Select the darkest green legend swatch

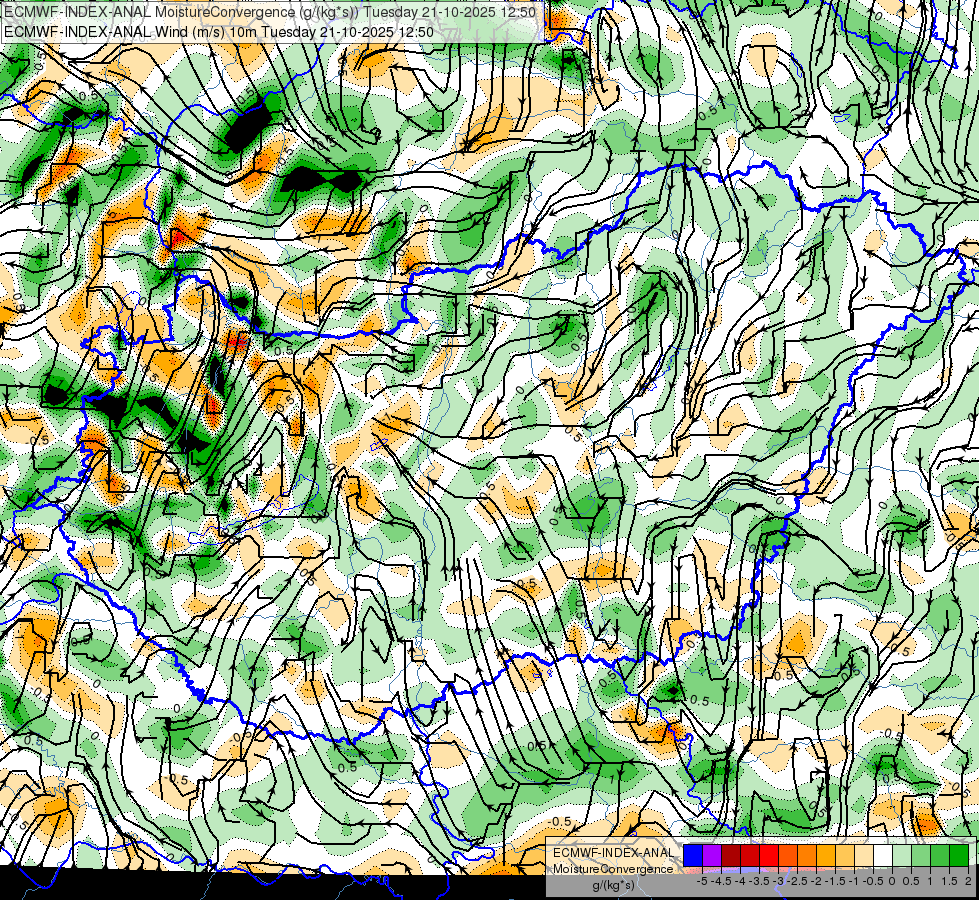[x=959, y=856]
